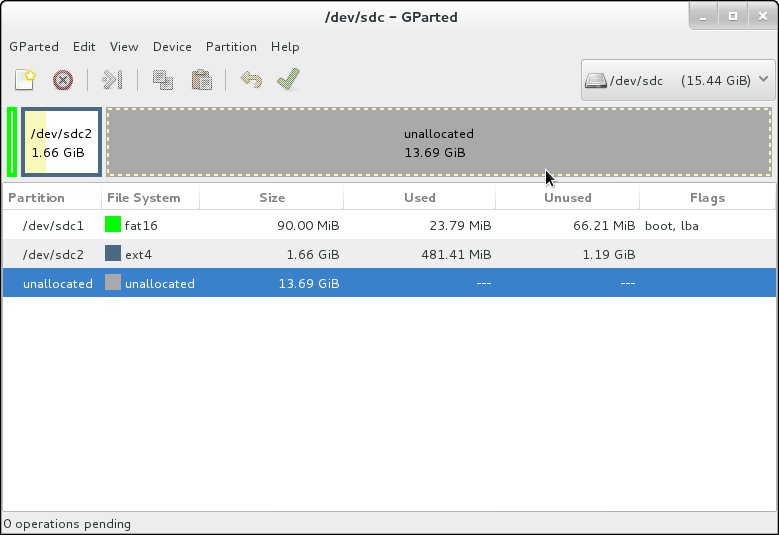779x535 pixels.
Task: Click the 23.79 MiB used value
Action: point(460,226)
